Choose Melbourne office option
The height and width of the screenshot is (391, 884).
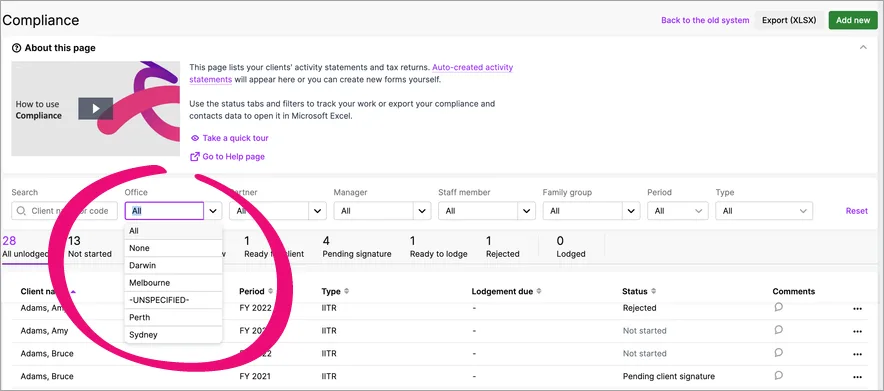click(174, 283)
